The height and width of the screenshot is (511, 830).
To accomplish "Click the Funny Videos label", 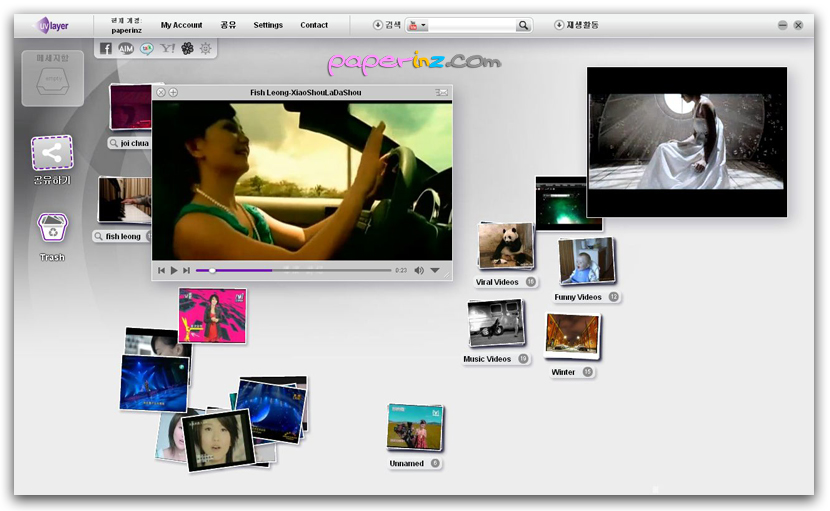I will tap(578, 297).
